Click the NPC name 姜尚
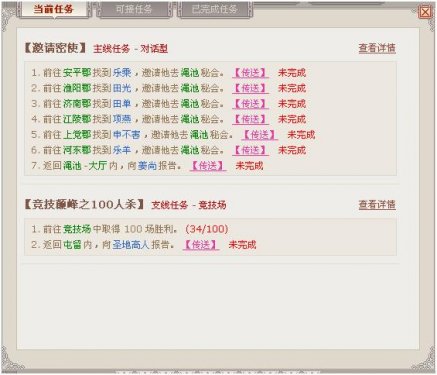This screenshot has width=437, height=375. tap(147, 166)
